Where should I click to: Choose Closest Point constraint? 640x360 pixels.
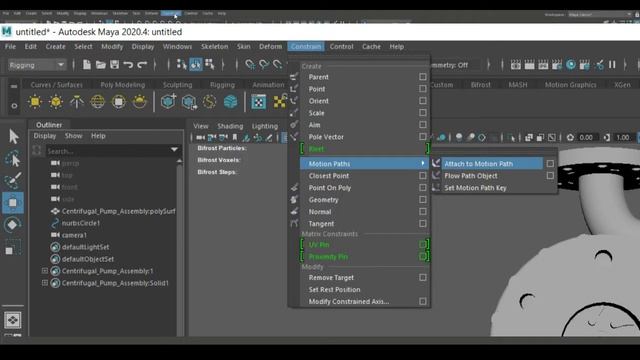click(329, 176)
